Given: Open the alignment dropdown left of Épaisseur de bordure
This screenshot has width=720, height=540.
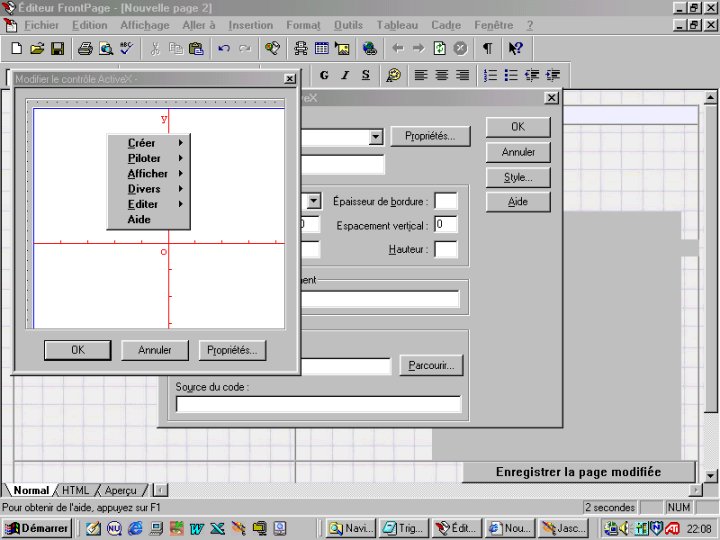Looking at the screenshot, I should [x=313, y=201].
